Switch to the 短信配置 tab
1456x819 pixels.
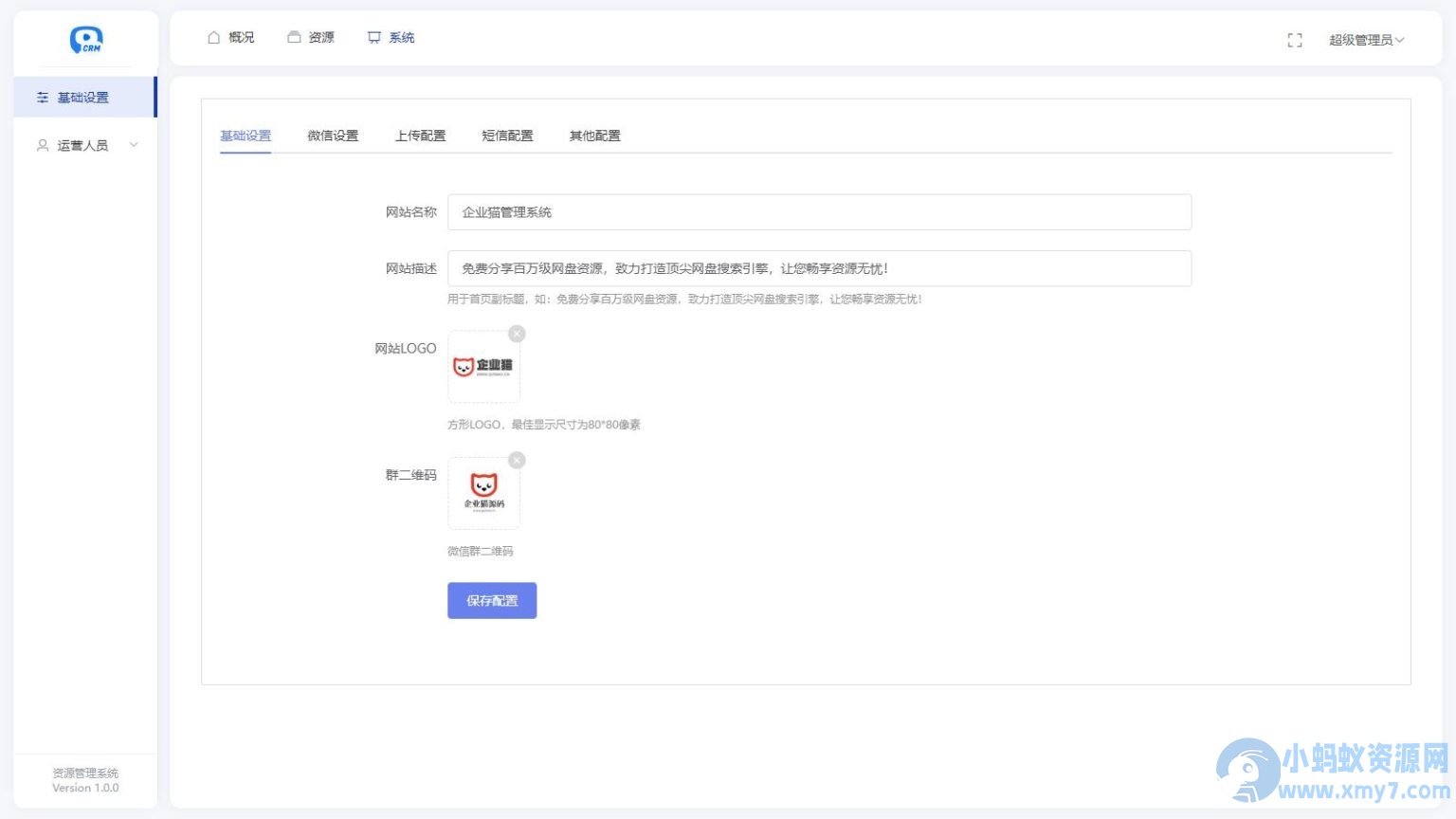[x=507, y=136]
